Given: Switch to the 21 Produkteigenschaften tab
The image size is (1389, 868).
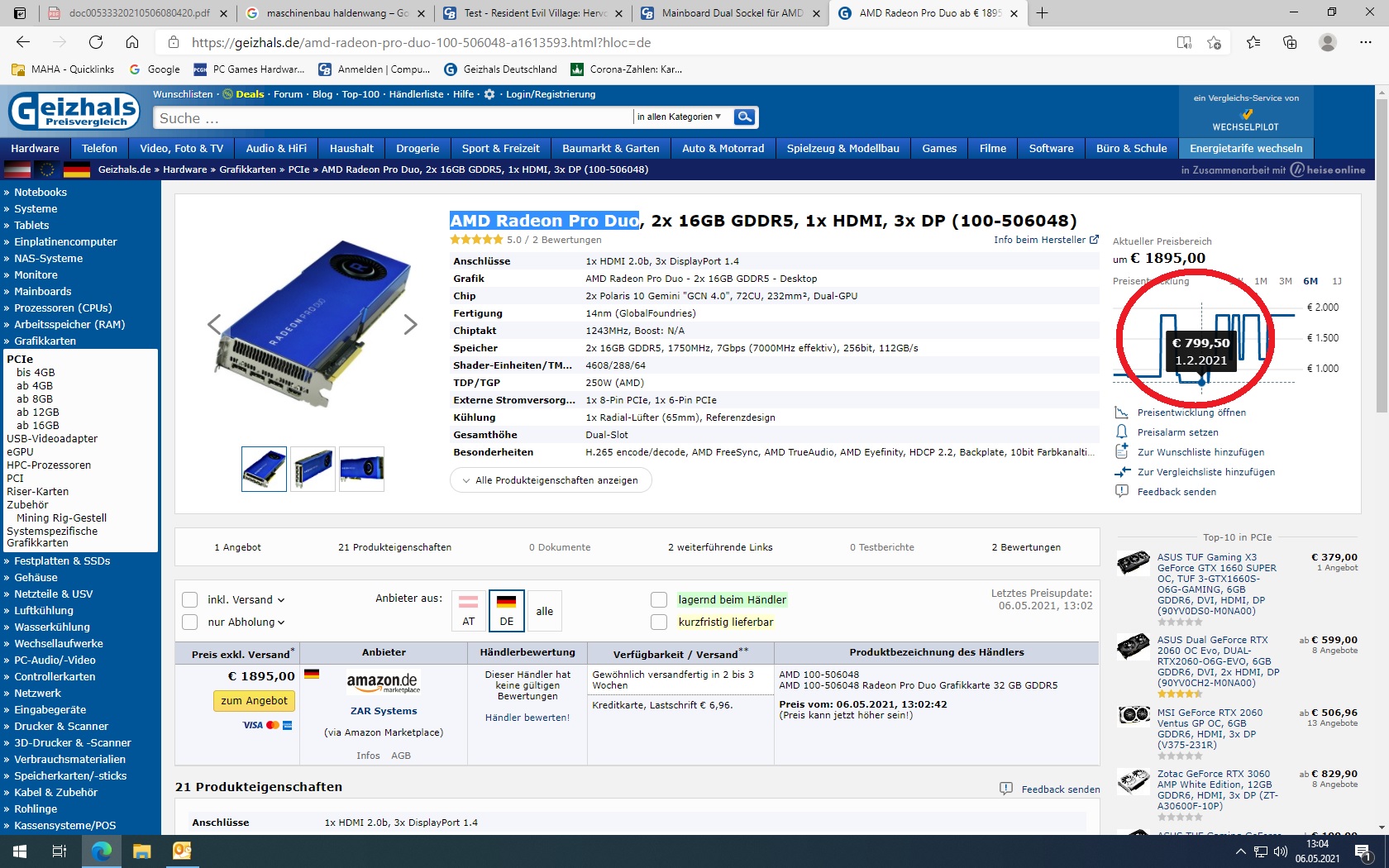Looking at the screenshot, I should [x=394, y=547].
